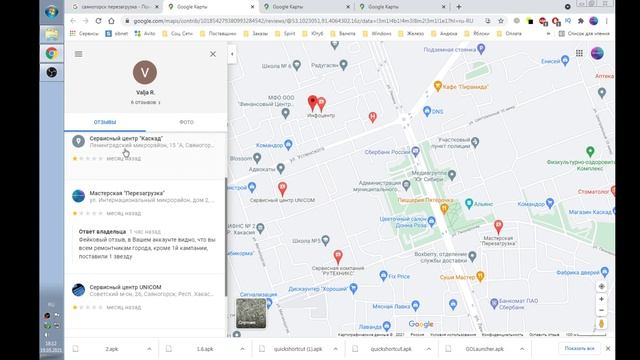
Task: Click the Сервисный центр UNICOM map pin
Action: tap(282, 189)
